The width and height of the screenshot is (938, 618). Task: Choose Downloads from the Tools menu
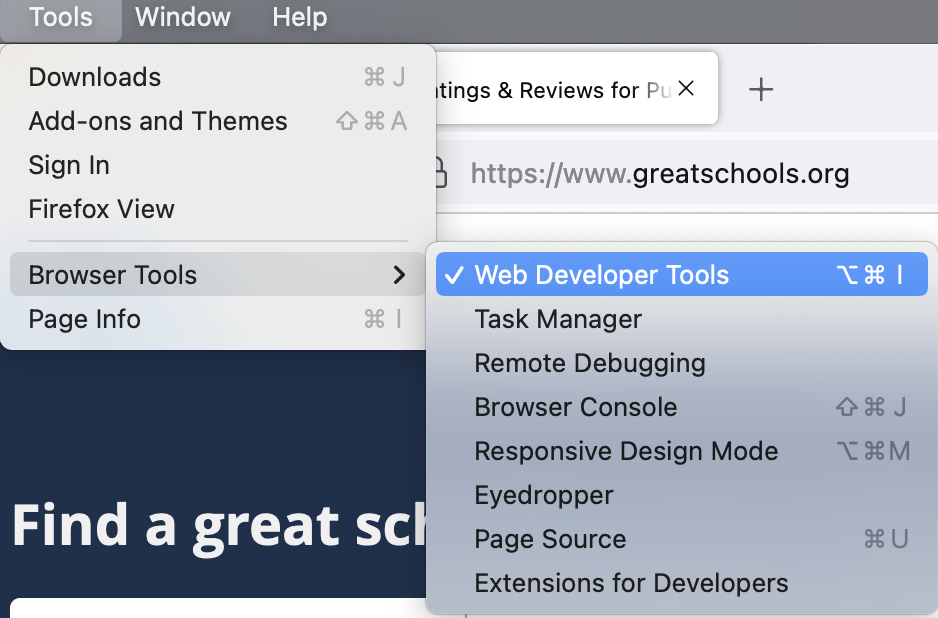click(218, 77)
